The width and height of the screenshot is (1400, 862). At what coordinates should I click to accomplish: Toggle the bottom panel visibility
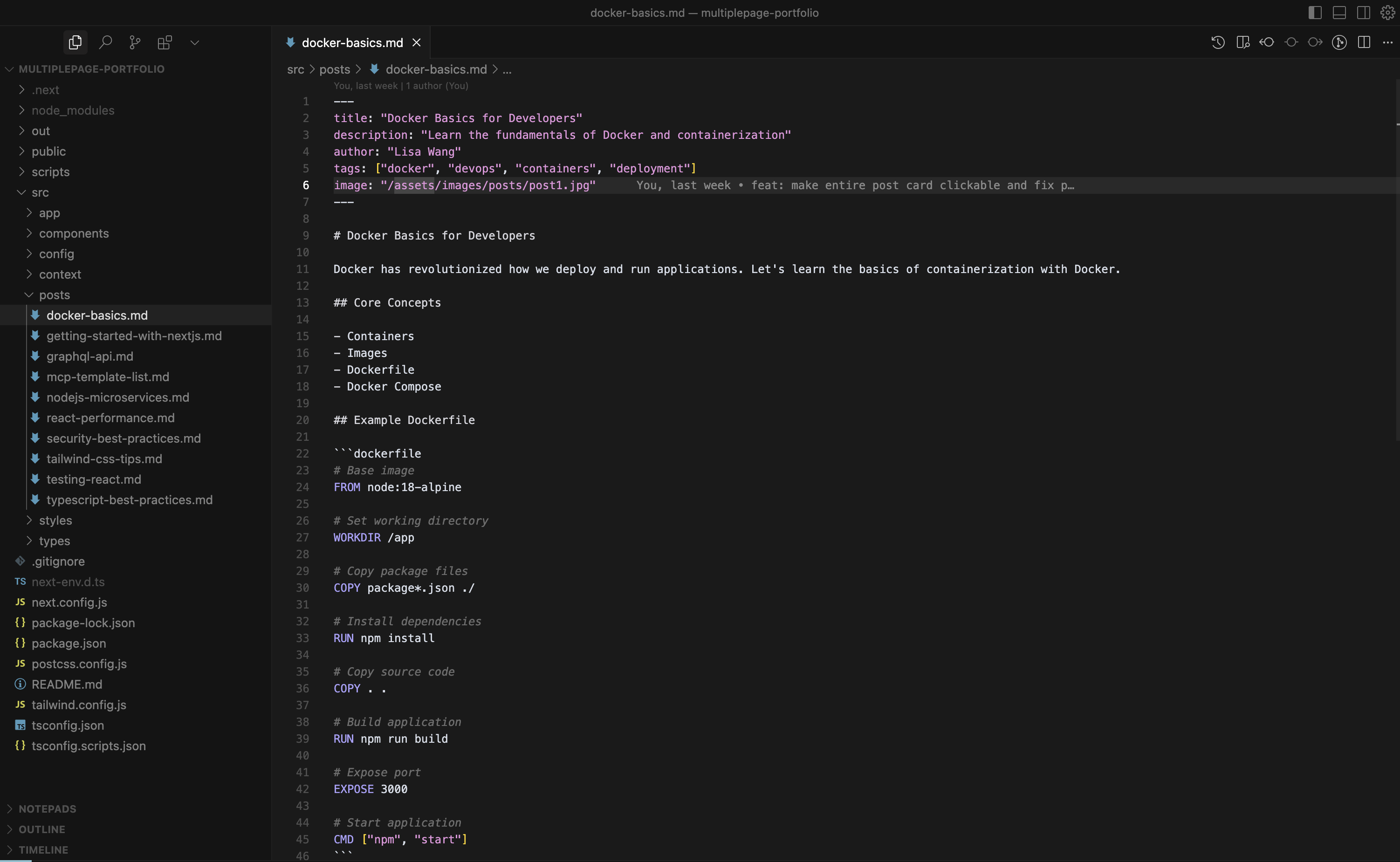point(1339,13)
